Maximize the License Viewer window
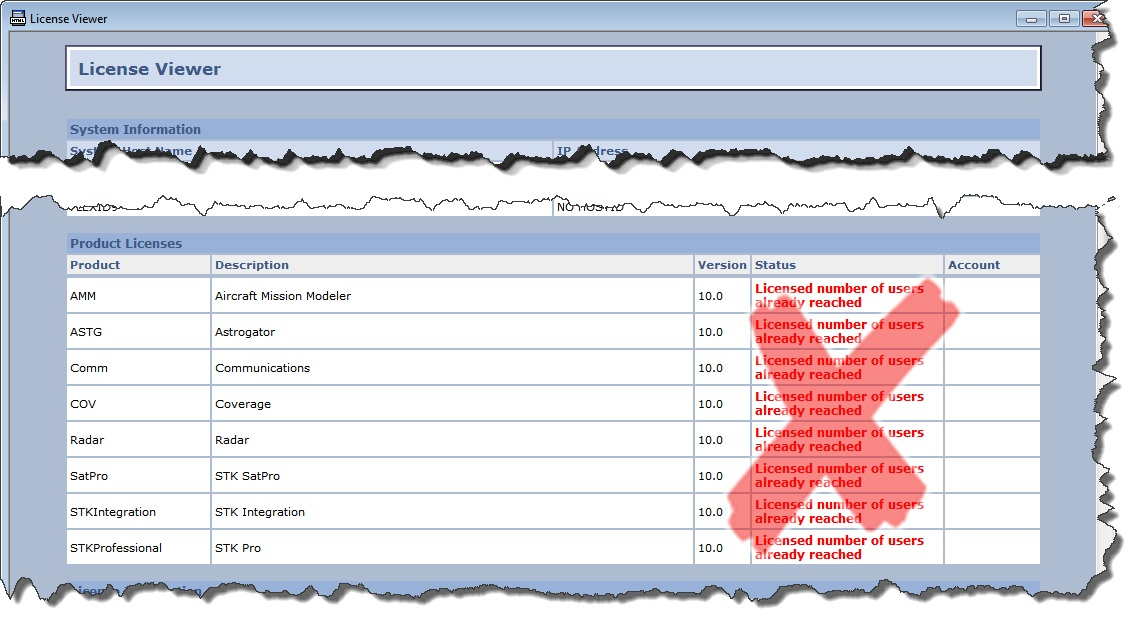 click(1064, 19)
